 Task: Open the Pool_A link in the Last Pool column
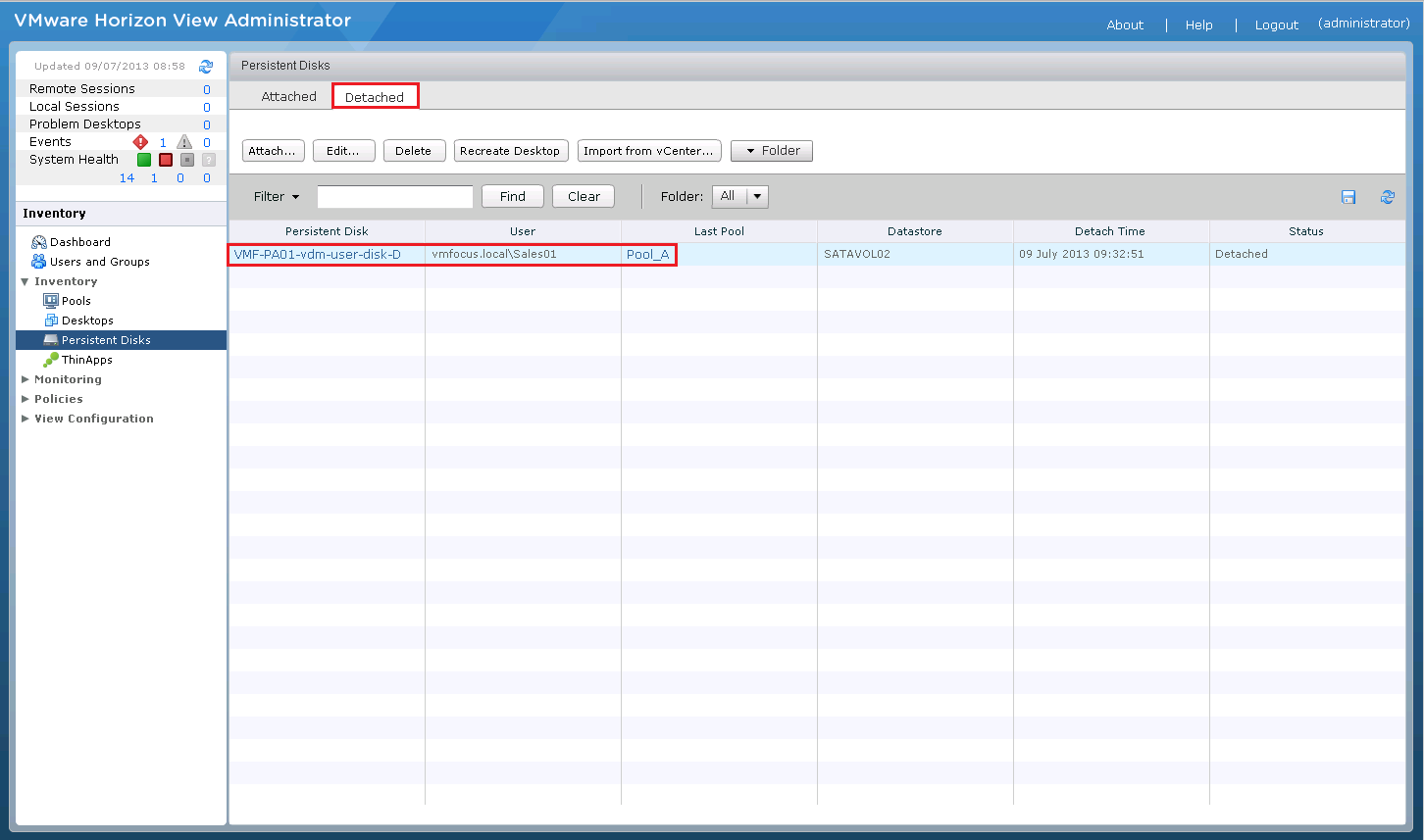pos(647,254)
